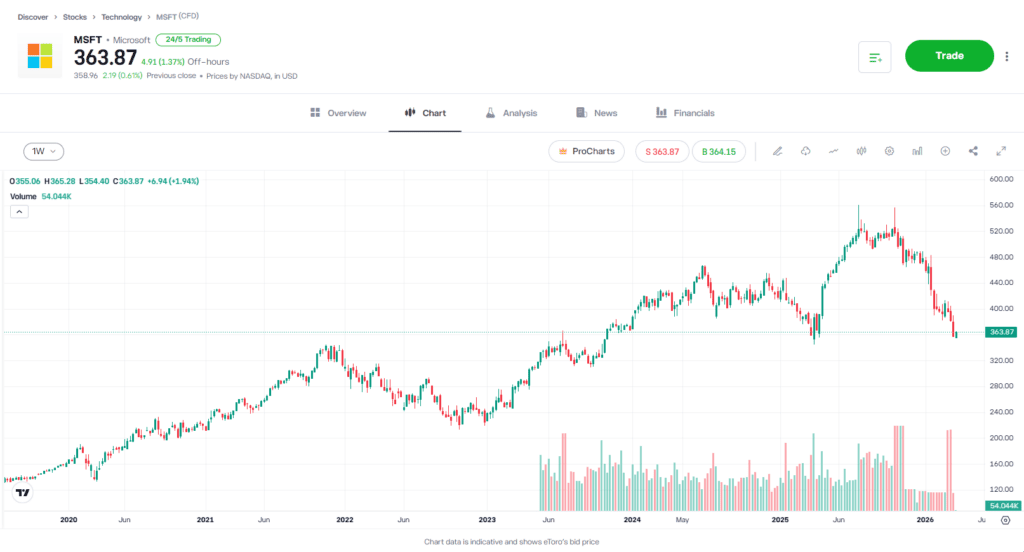Change chart type via candlestick icon
The image size is (1024, 552).
pos(861,151)
